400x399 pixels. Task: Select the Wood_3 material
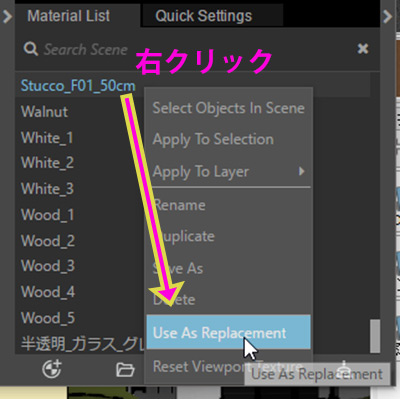click(48, 266)
